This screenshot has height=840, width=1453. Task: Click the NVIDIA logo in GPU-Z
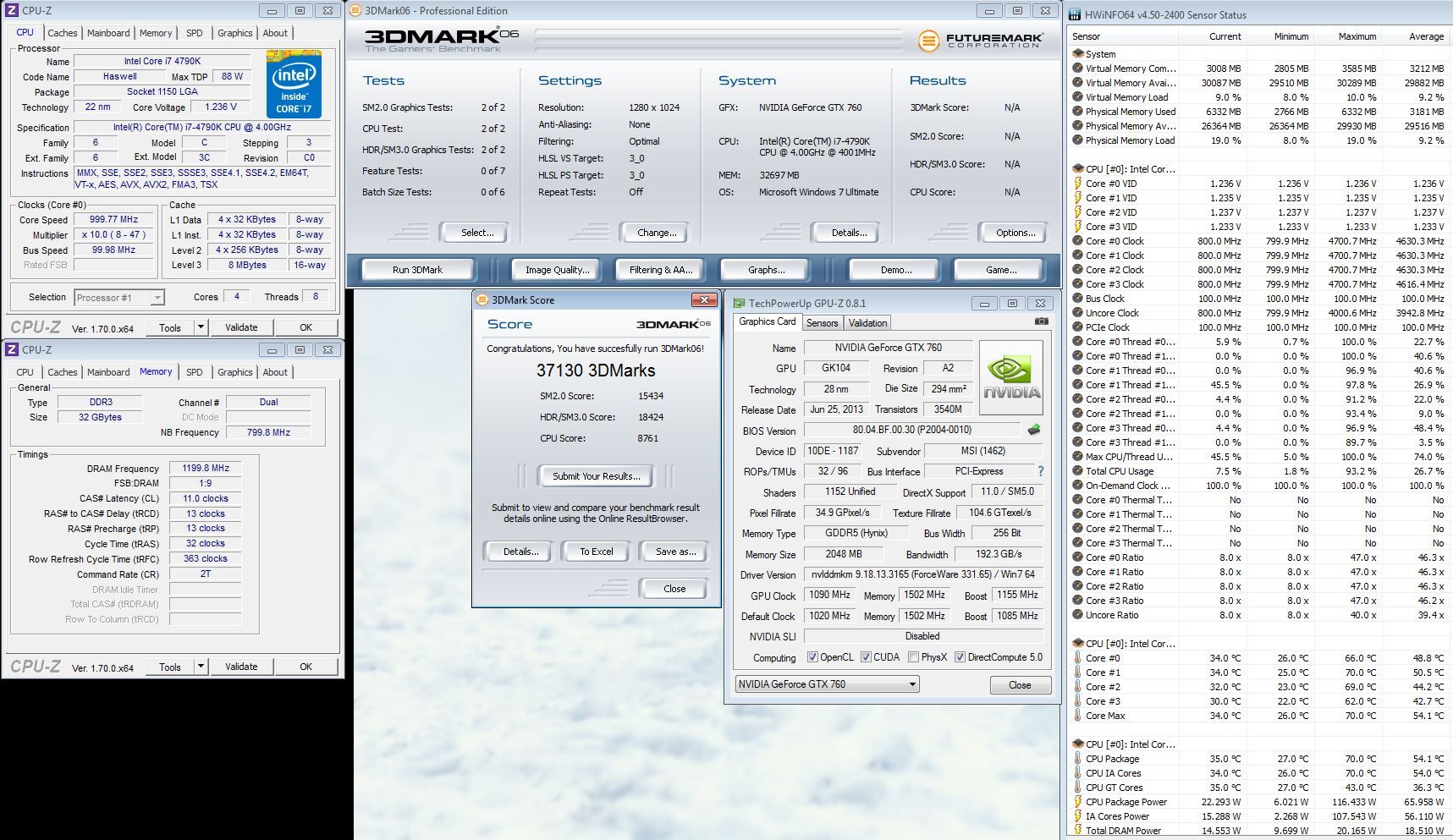tap(1011, 377)
